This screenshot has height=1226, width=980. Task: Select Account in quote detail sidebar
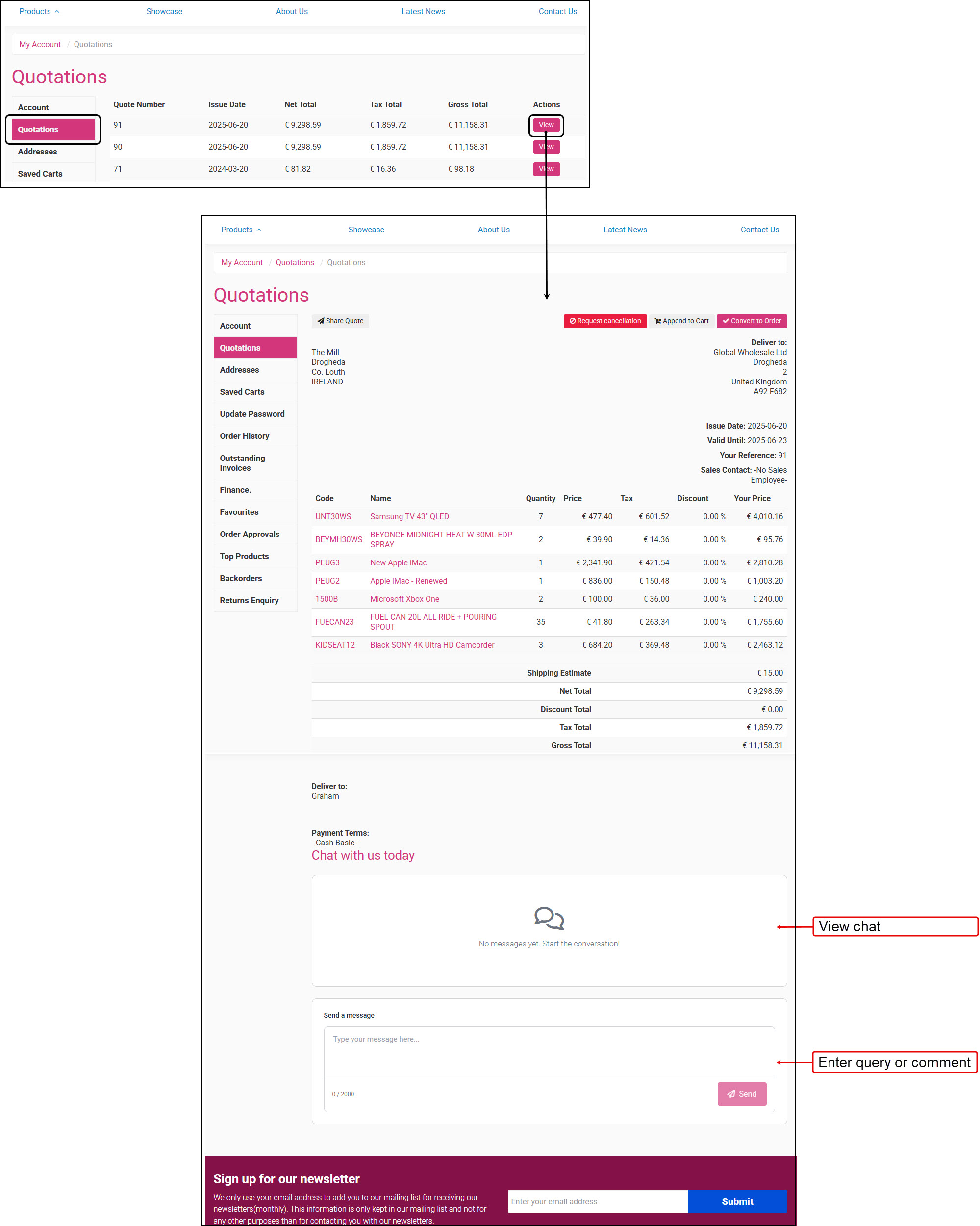(255, 326)
